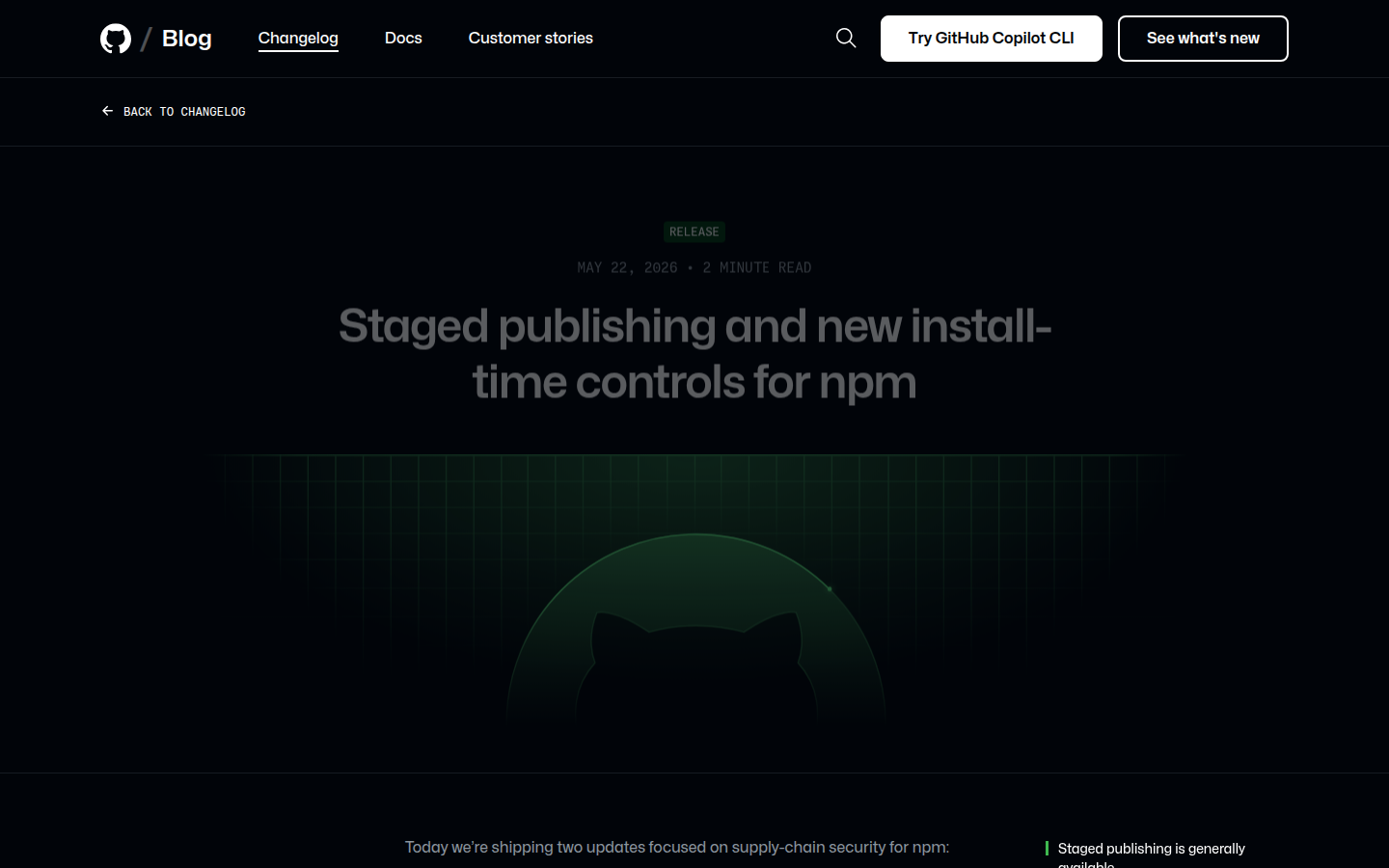
Task: Open the search magnifier icon
Action: click(x=846, y=38)
